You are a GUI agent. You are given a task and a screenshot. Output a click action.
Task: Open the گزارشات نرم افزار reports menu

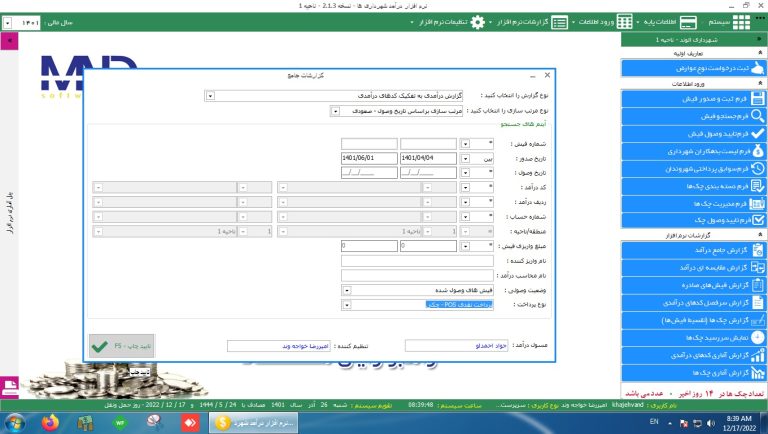point(582,21)
